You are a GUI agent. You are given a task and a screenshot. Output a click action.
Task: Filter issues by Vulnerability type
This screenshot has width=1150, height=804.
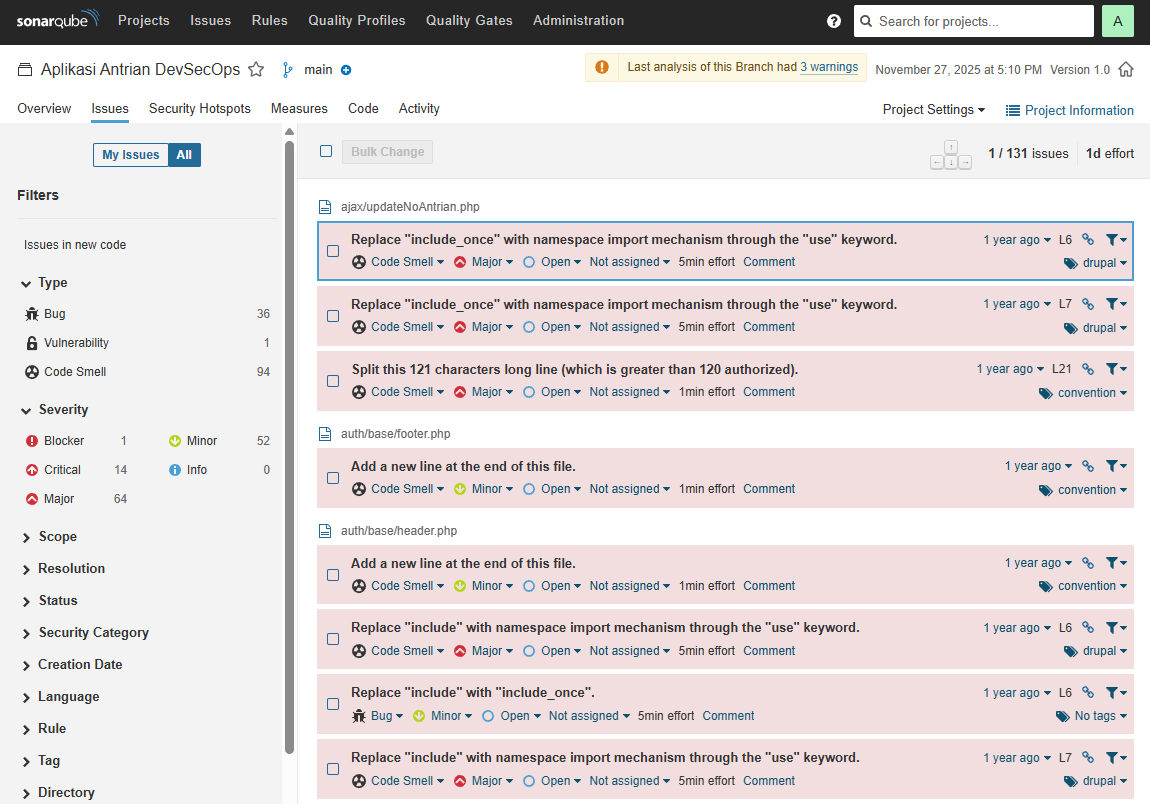point(76,343)
